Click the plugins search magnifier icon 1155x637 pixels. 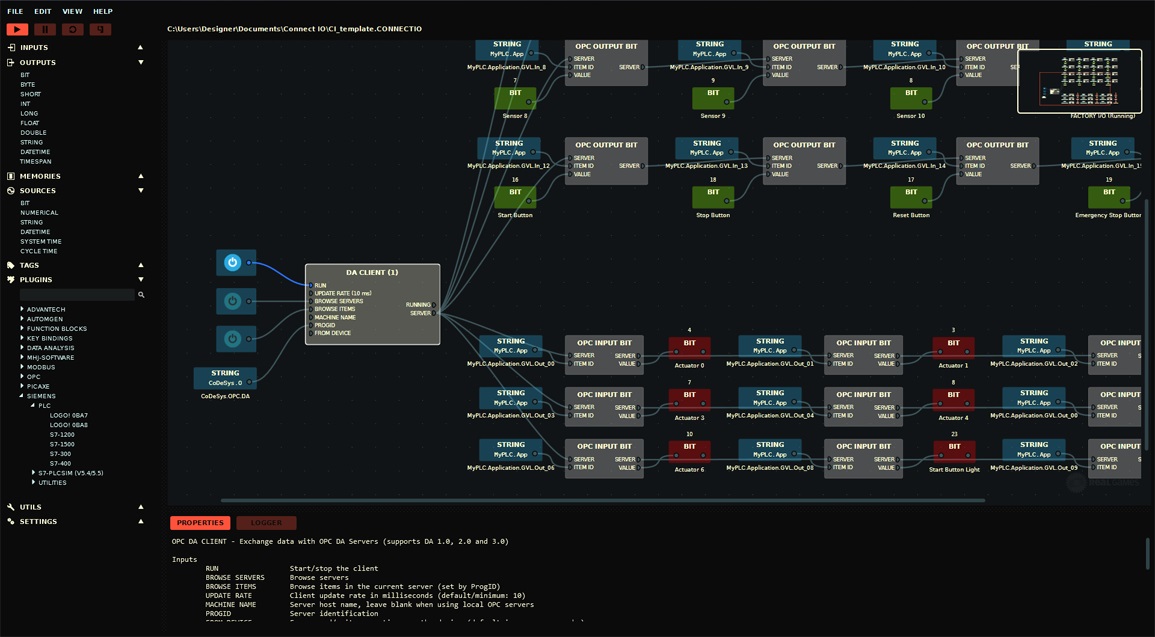click(141, 295)
